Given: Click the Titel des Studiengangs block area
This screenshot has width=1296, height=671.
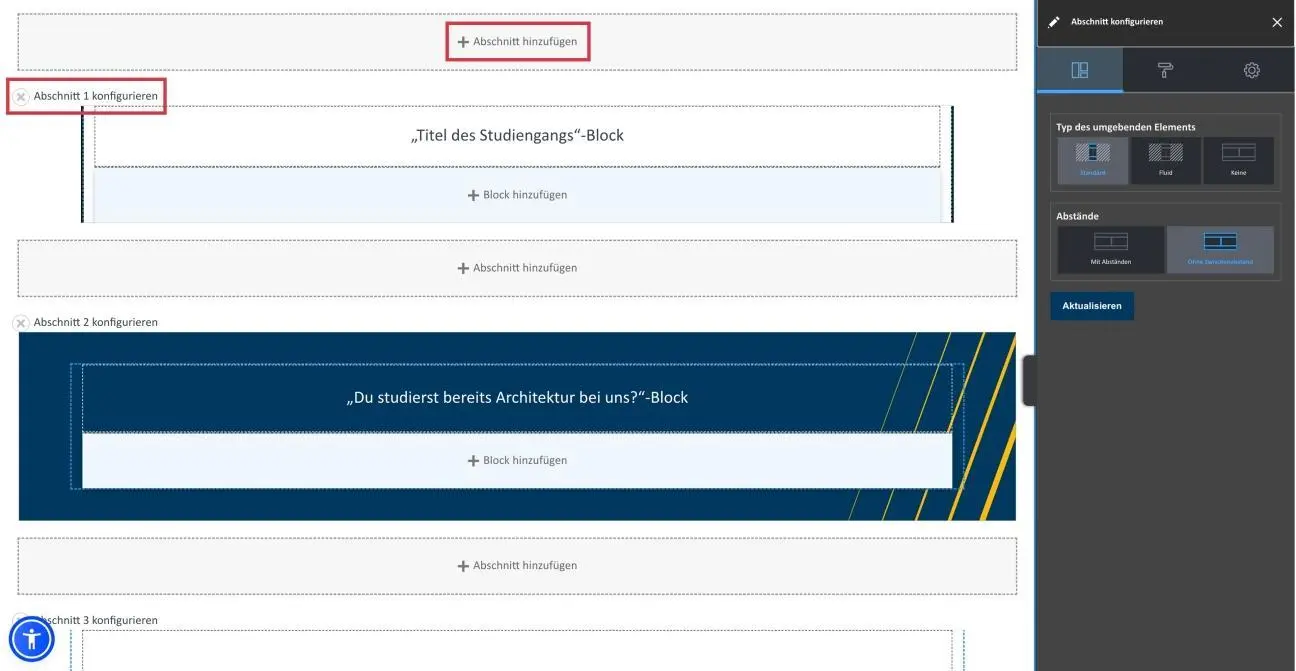Looking at the screenshot, I should [x=518, y=135].
